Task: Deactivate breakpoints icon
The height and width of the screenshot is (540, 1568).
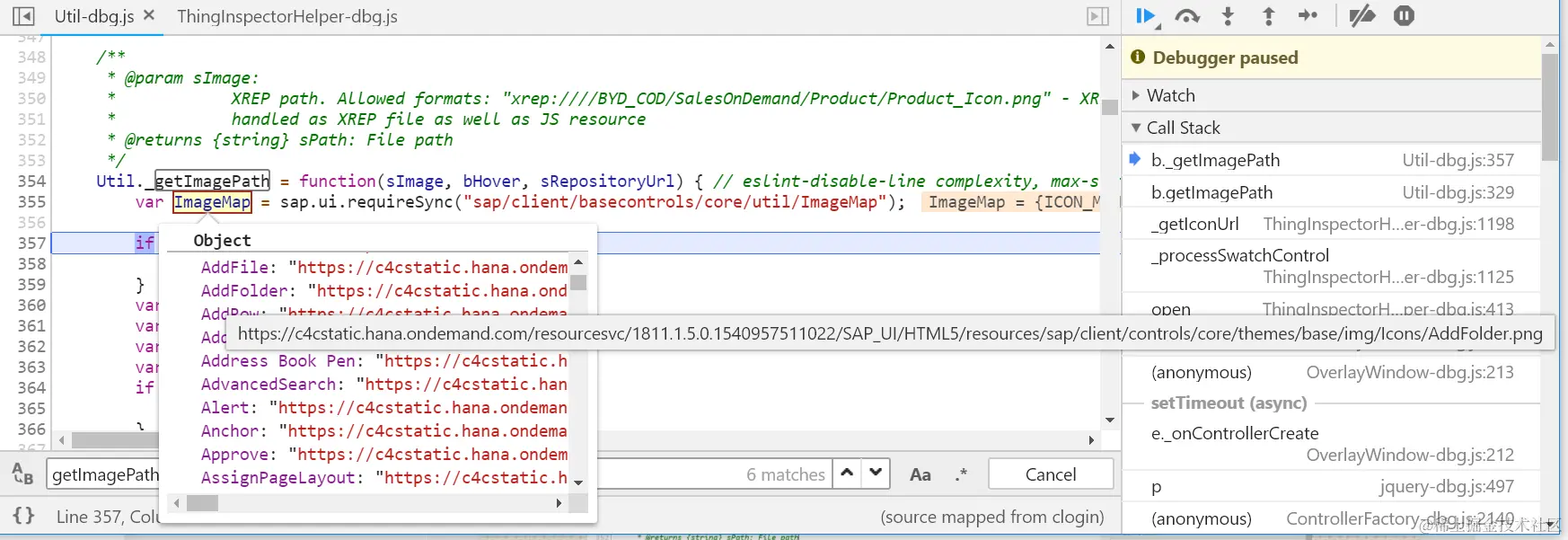Action: 1362,16
